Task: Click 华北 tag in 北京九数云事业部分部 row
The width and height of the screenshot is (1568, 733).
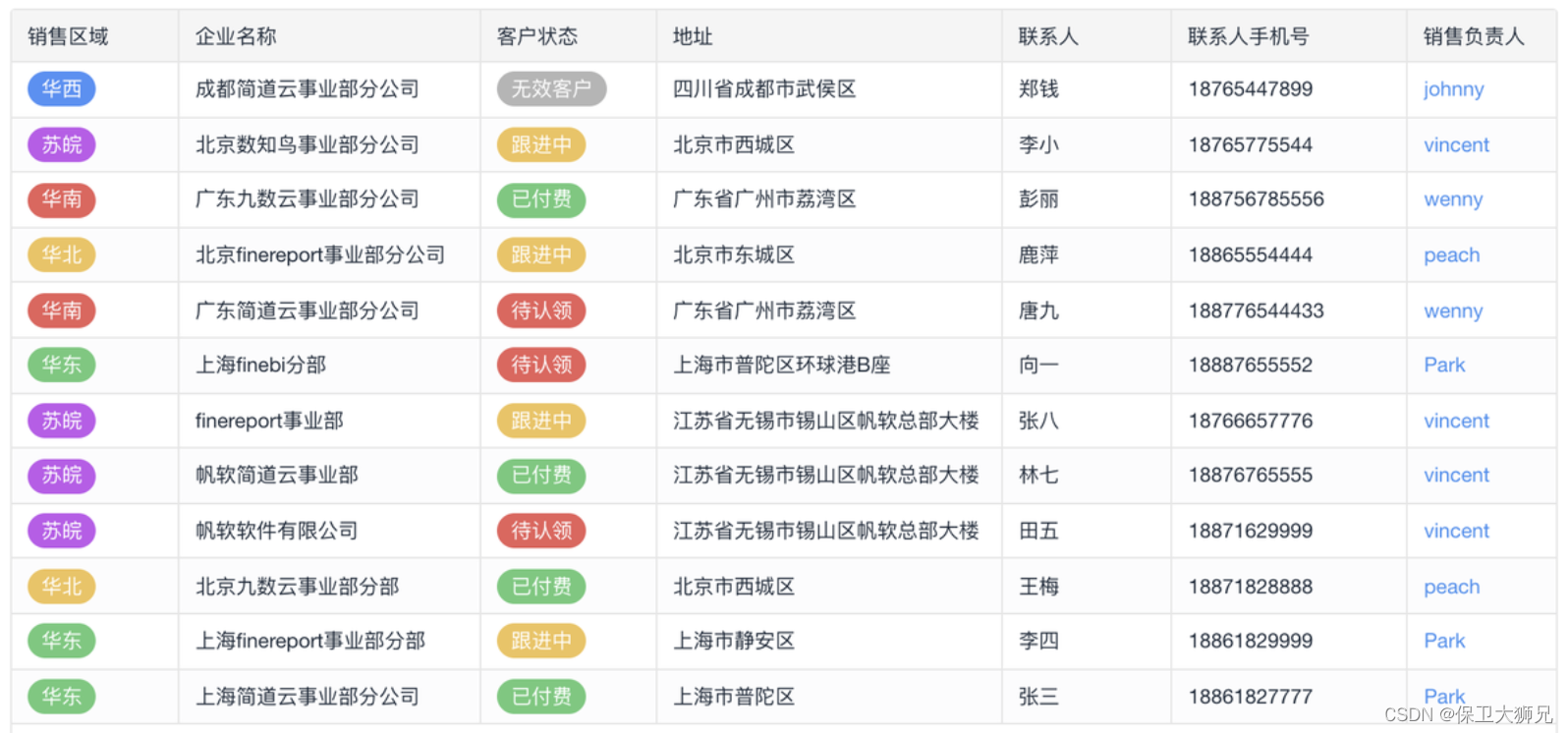Action: [61, 587]
